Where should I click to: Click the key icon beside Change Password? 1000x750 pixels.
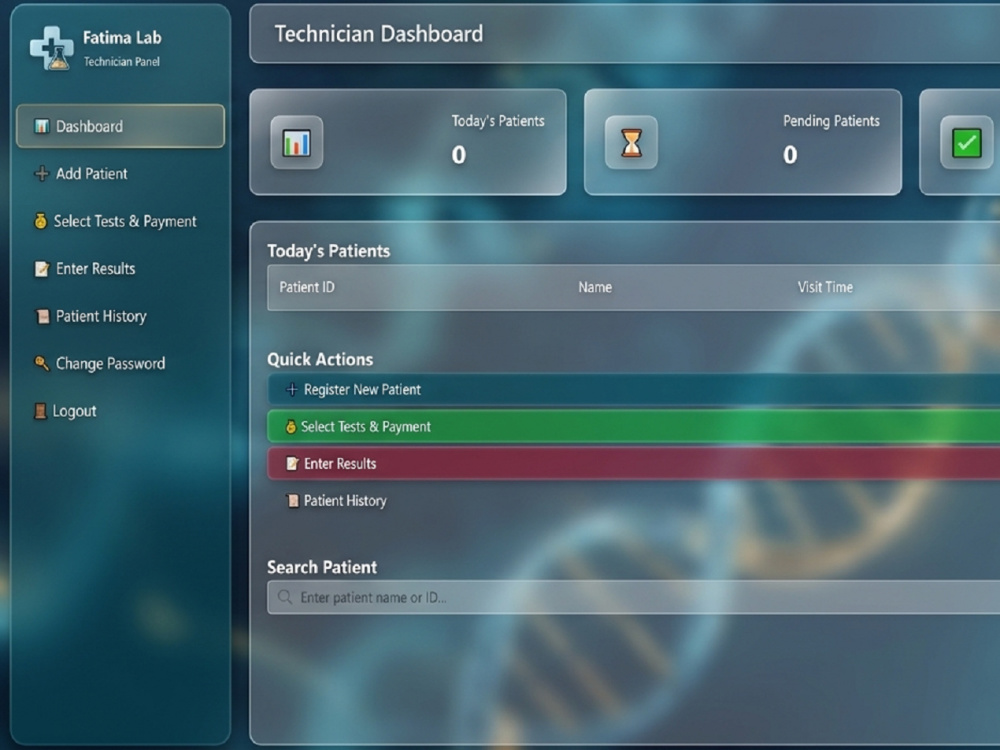pos(41,364)
